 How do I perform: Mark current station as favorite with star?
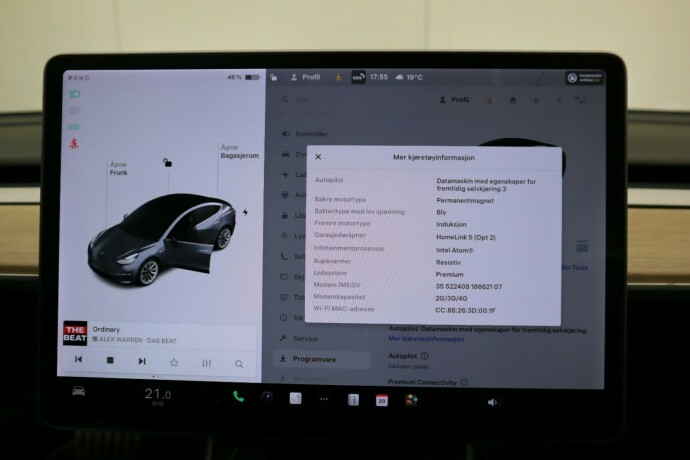pos(174,361)
